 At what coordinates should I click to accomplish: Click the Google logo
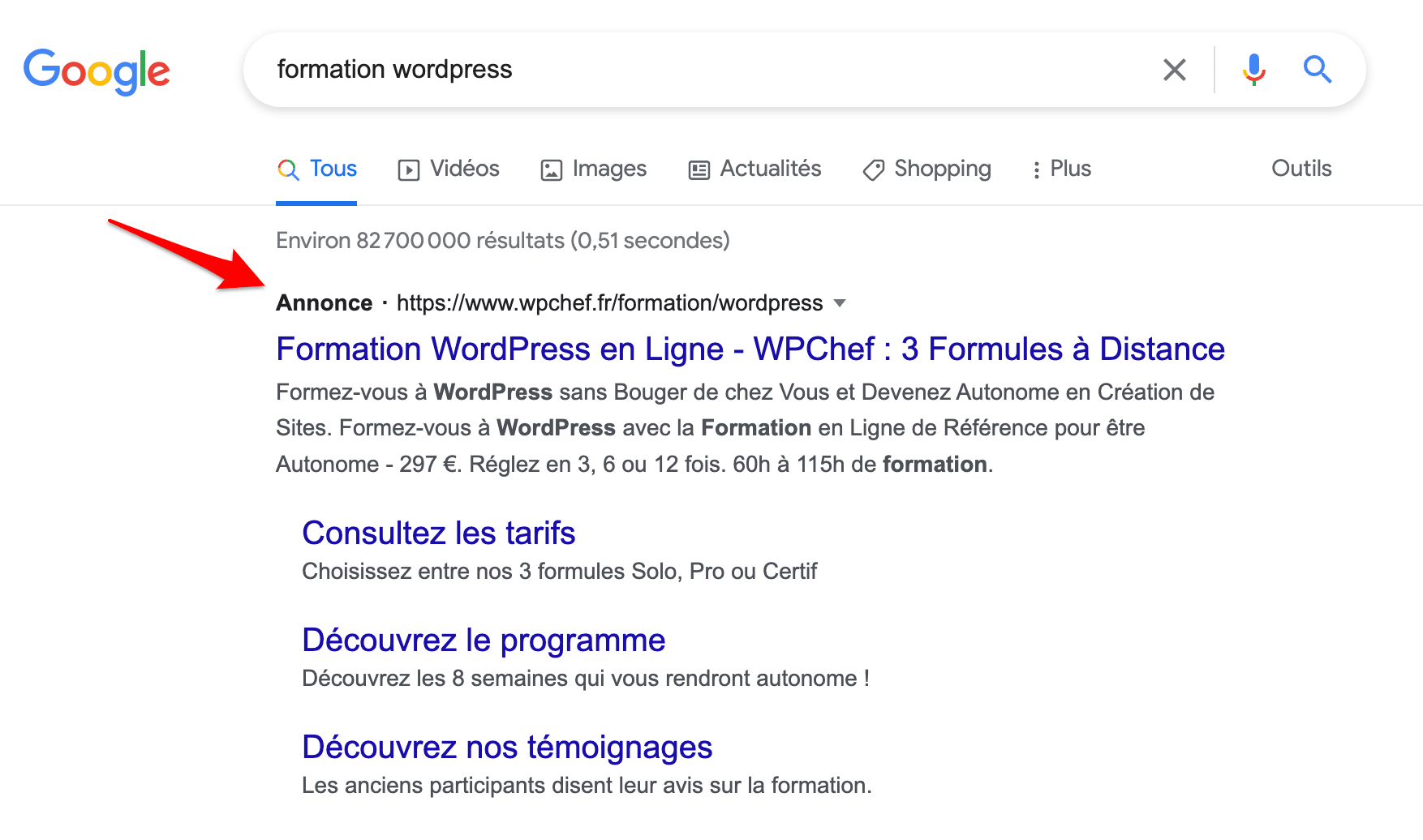97,71
